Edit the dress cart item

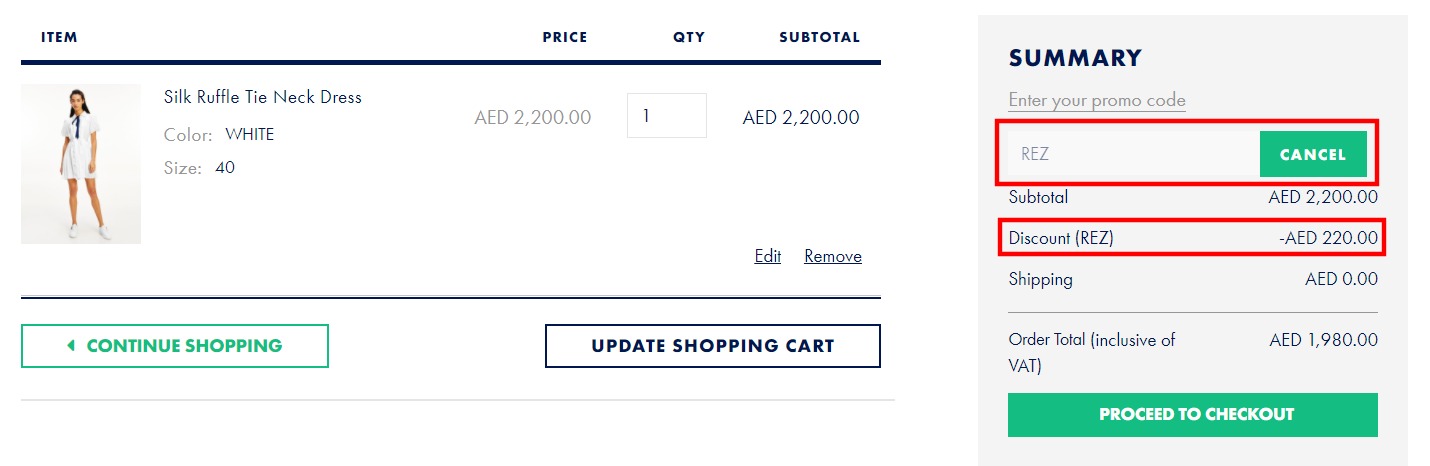pyautogui.click(x=768, y=256)
